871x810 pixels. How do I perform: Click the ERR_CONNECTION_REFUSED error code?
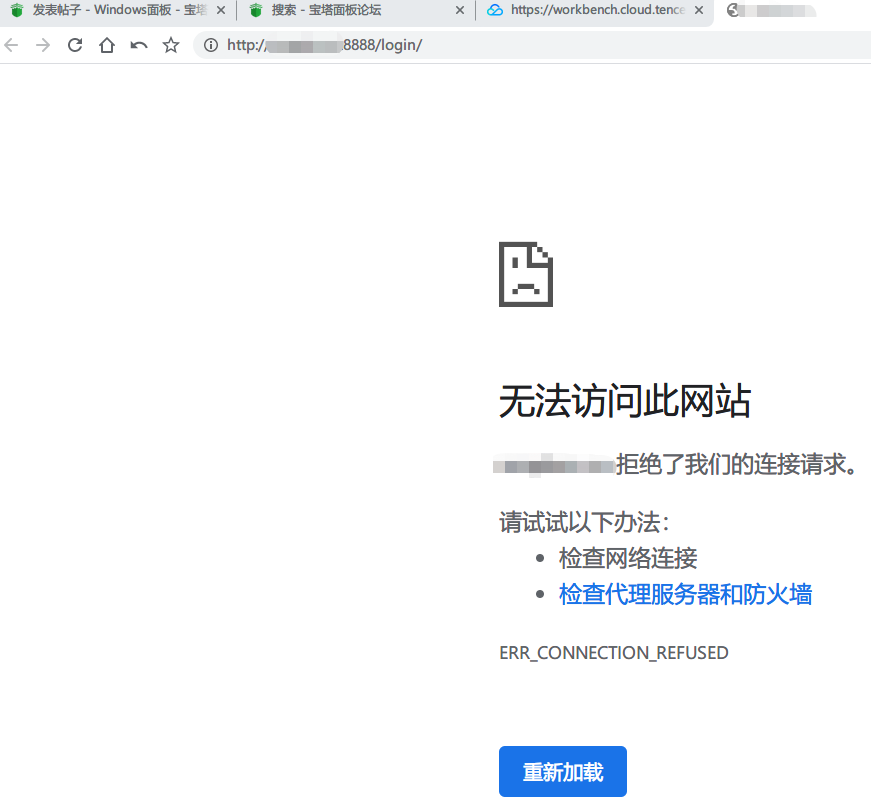tap(614, 653)
